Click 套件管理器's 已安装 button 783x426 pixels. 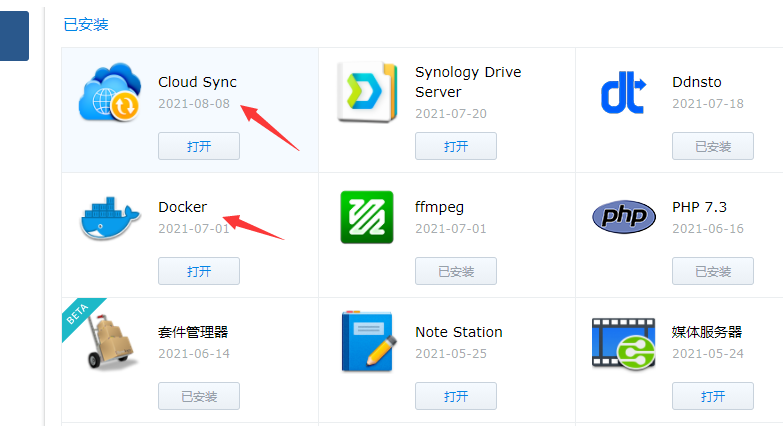[x=199, y=396]
